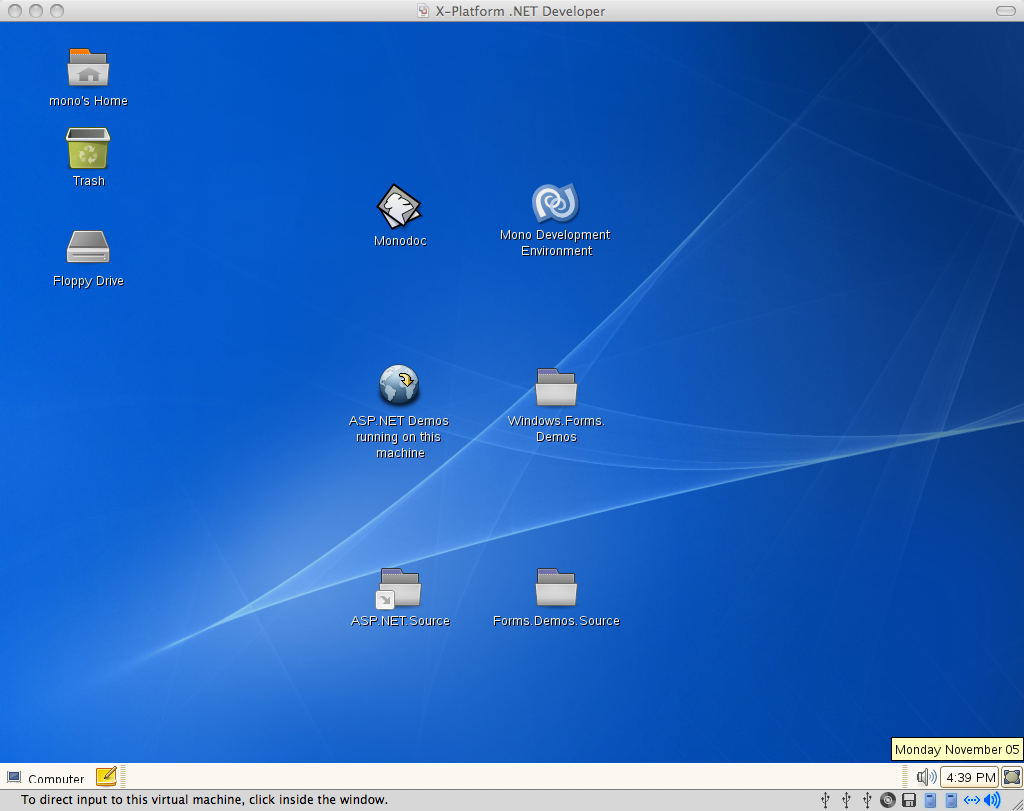Open the Computer menu in the panel

pyautogui.click(x=46, y=778)
